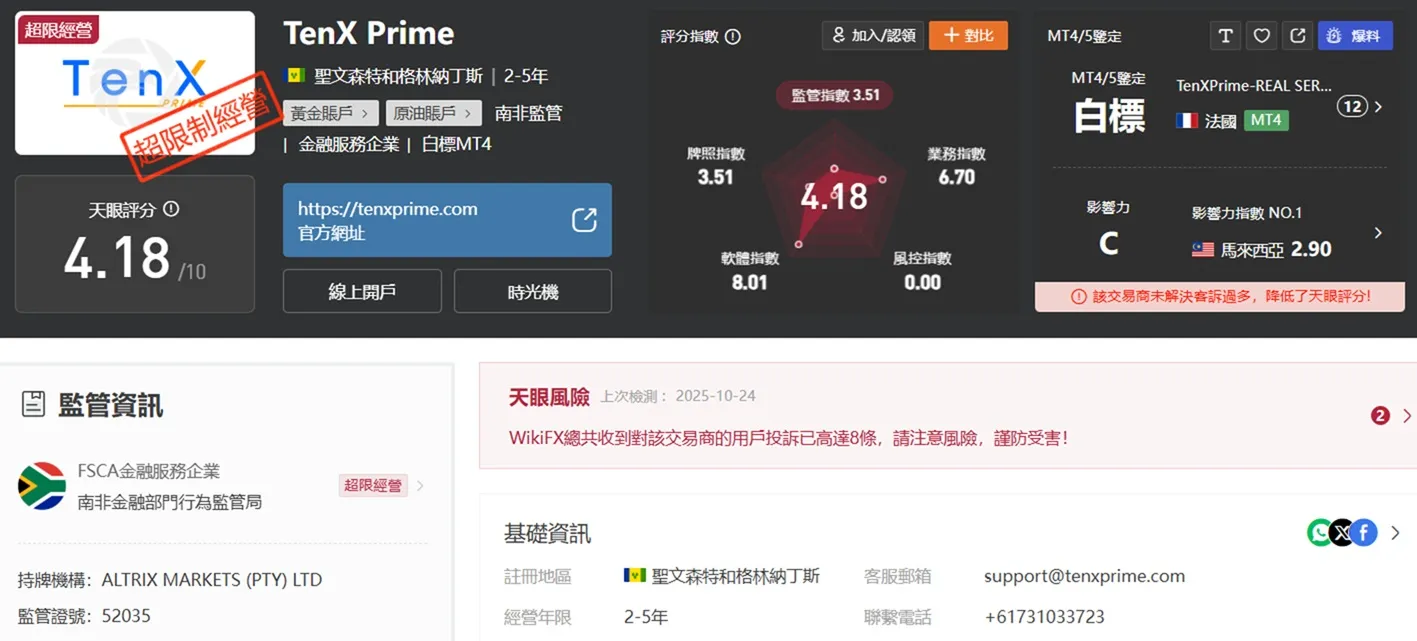Click the France flag icon
The image size is (1417, 641).
point(1187,121)
